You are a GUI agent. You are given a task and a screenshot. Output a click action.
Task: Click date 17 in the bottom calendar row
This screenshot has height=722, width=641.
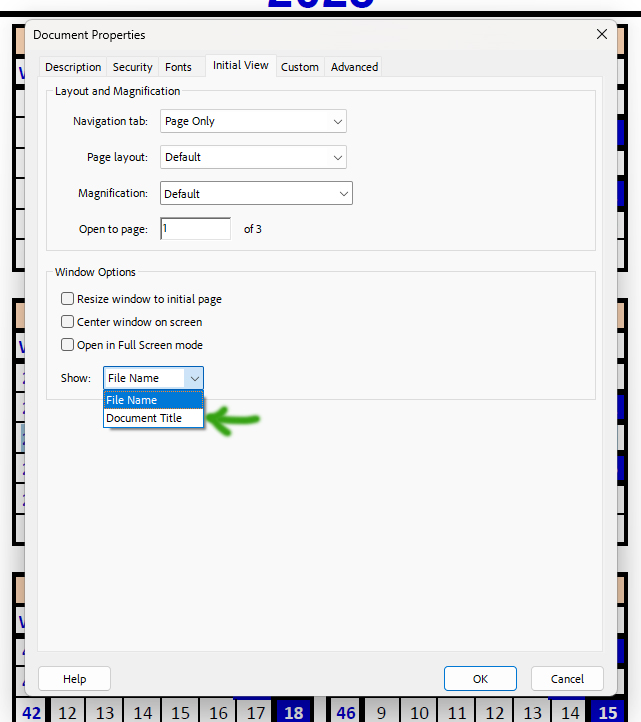point(256,712)
